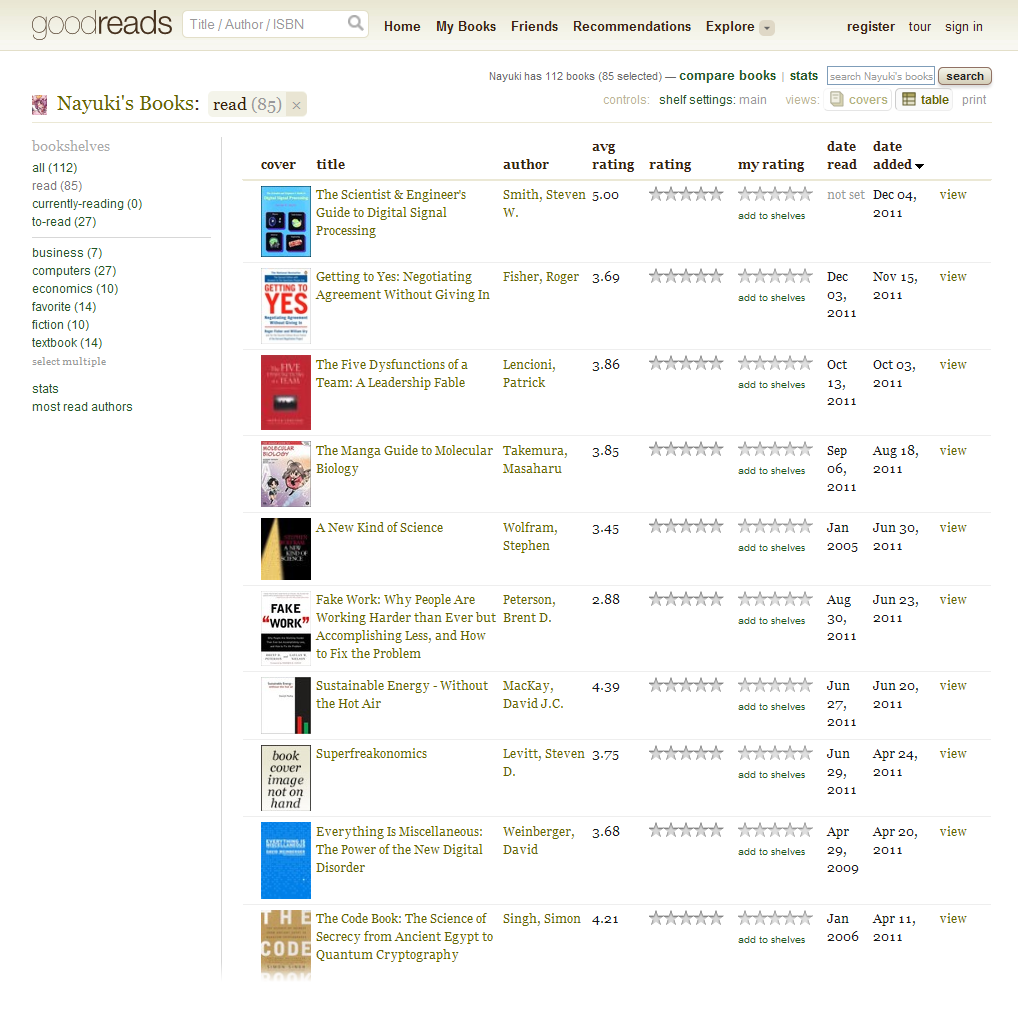1018x1018 pixels.
Task: Open Explore menu item
Action: pos(730,27)
